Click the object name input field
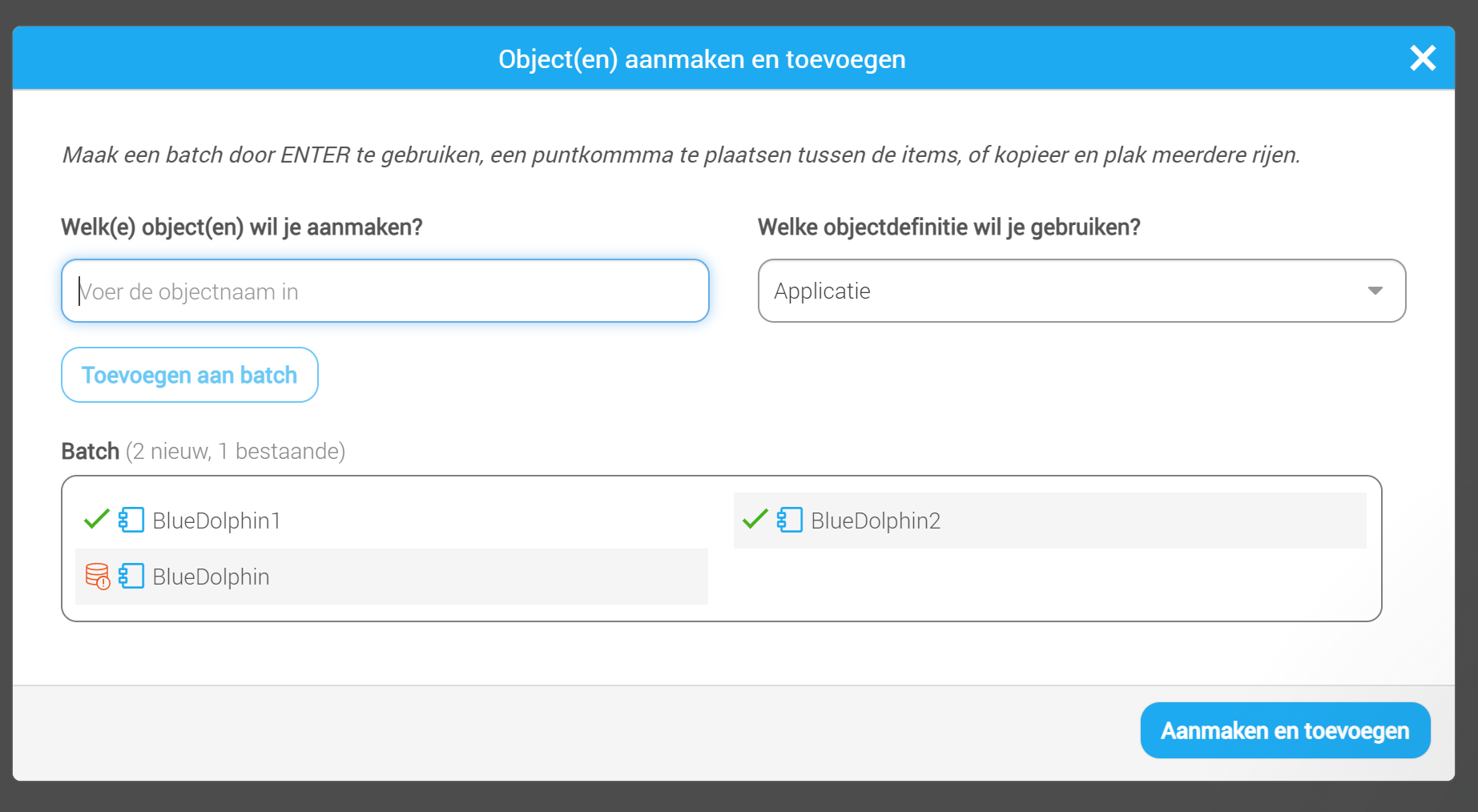The height and width of the screenshot is (812, 1478). pyautogui.click(x=385, y=291)
